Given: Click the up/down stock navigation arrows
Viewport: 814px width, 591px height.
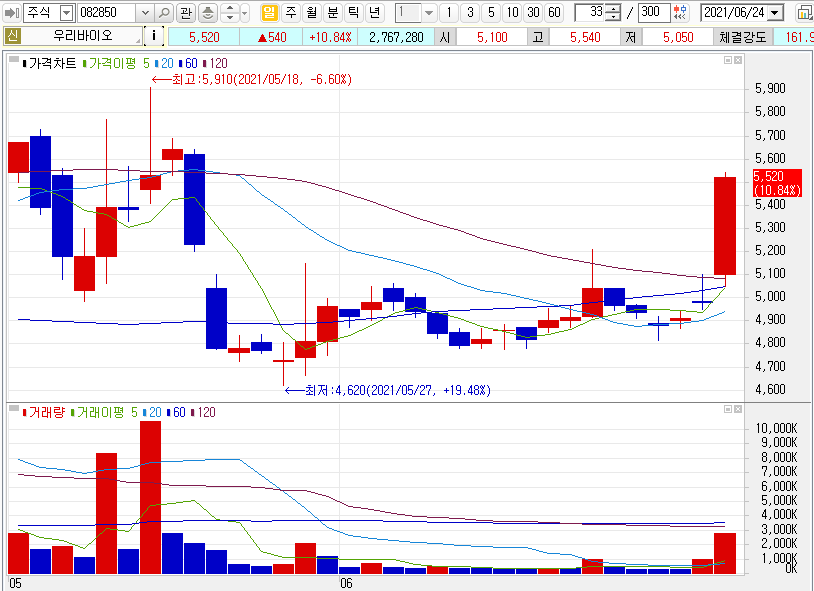Looking at the screenshot, I should click(x=230, y=12).
